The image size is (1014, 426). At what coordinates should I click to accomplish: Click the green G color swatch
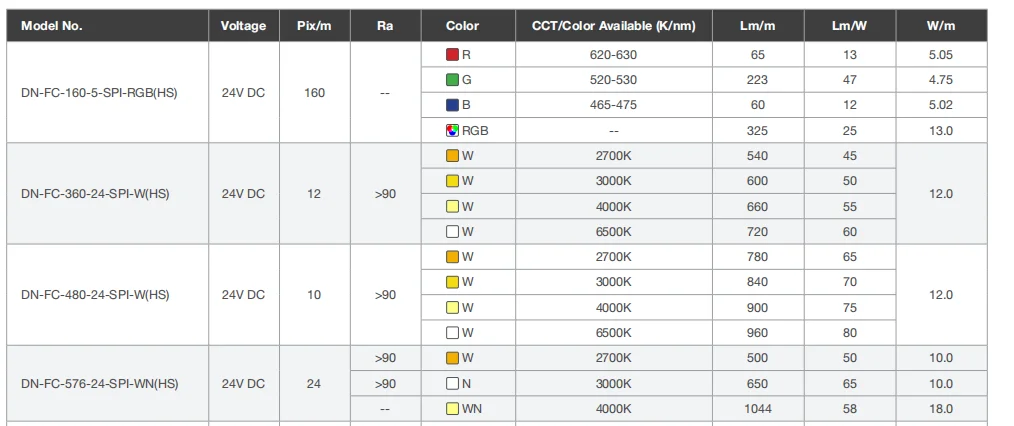click(x=452, y=80)
